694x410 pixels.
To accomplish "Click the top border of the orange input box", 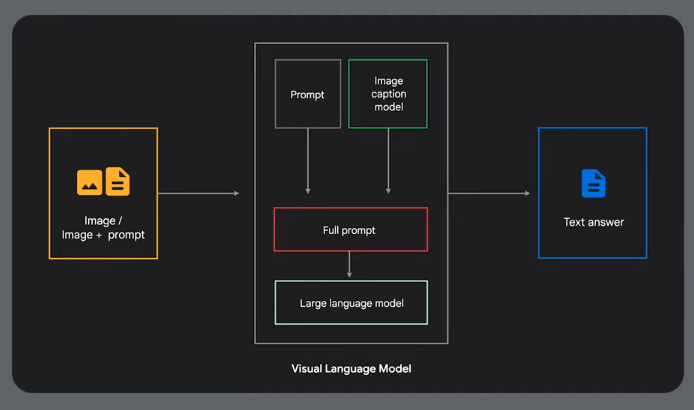I will [103, 128].
